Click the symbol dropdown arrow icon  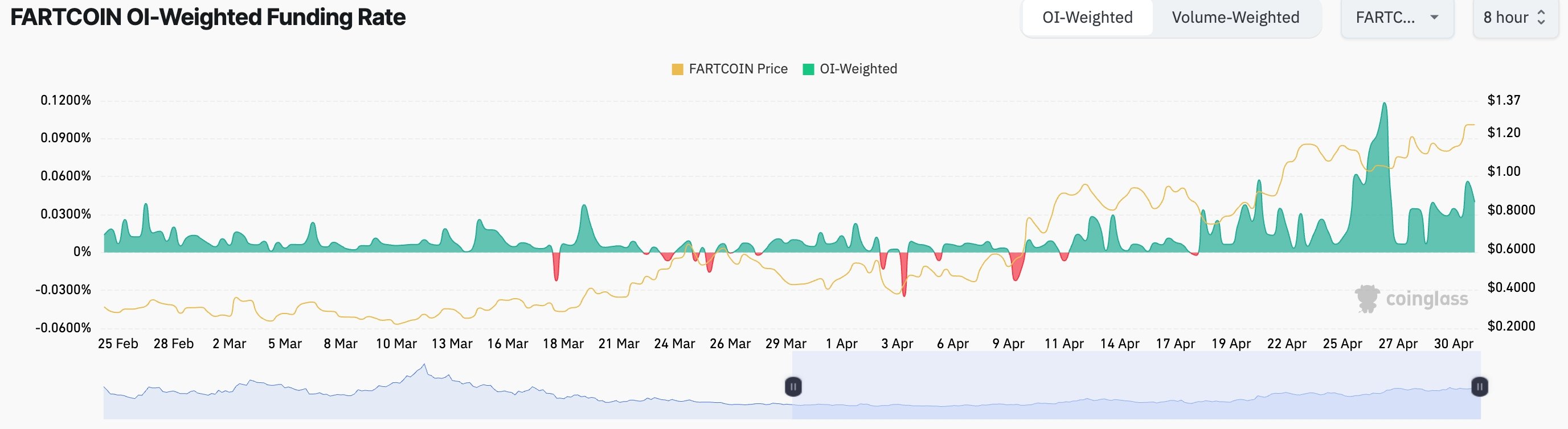1434,18
